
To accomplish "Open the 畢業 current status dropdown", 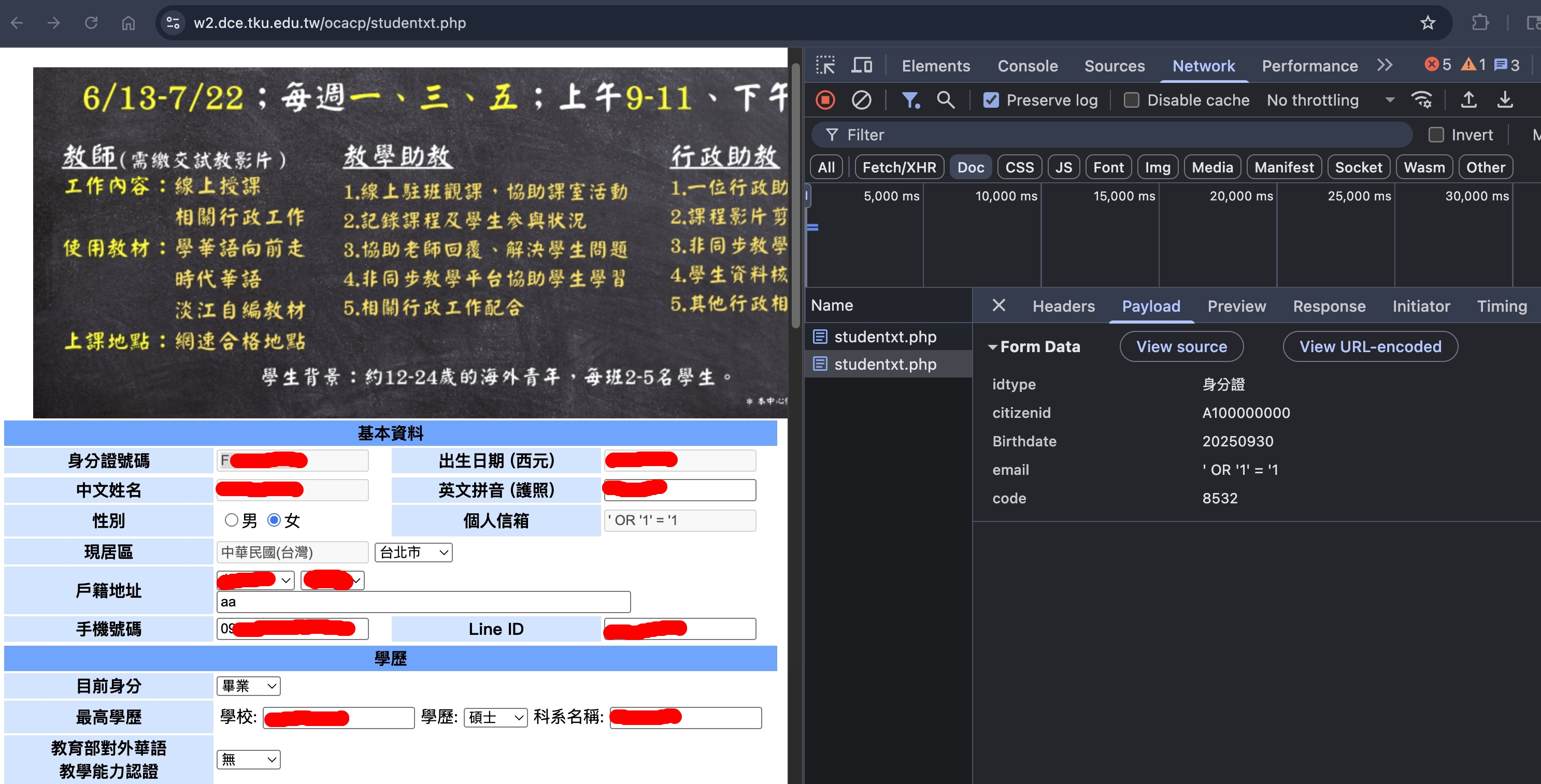I will [248, 686].
